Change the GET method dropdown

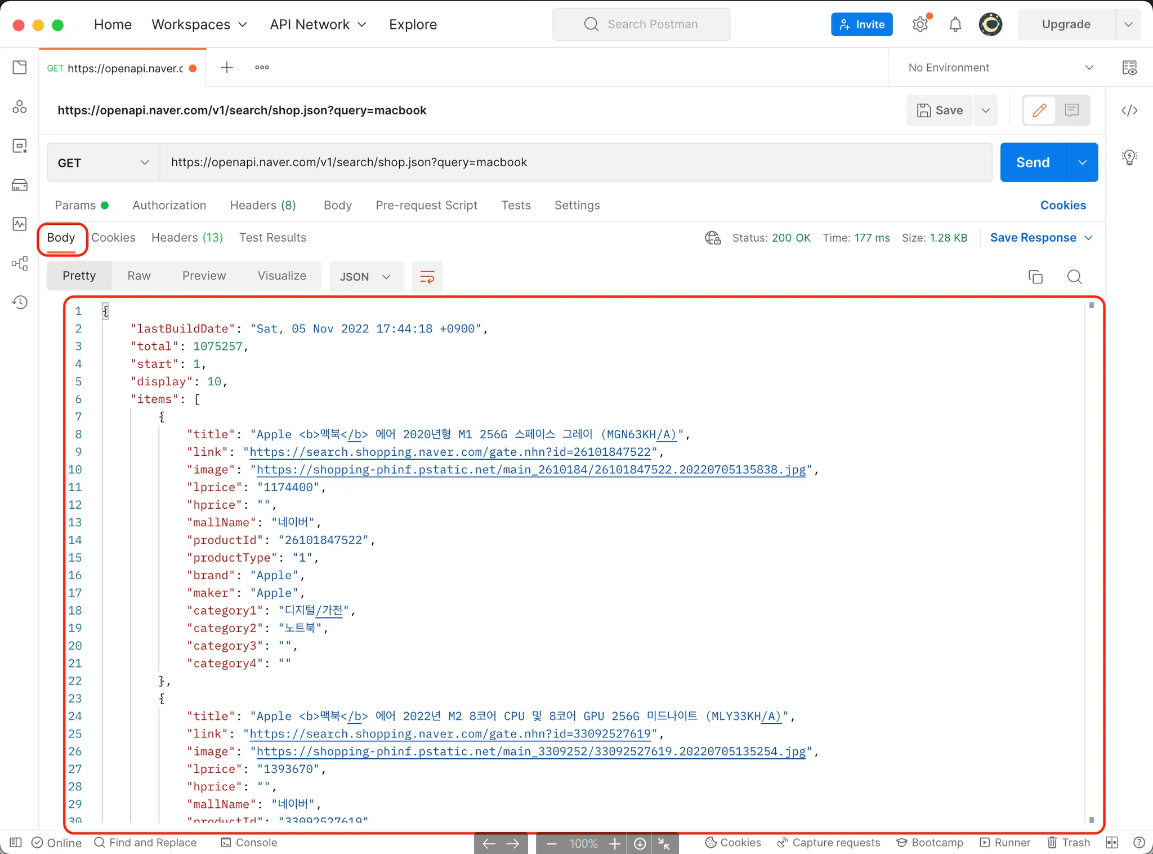click(x=104, y=163)
